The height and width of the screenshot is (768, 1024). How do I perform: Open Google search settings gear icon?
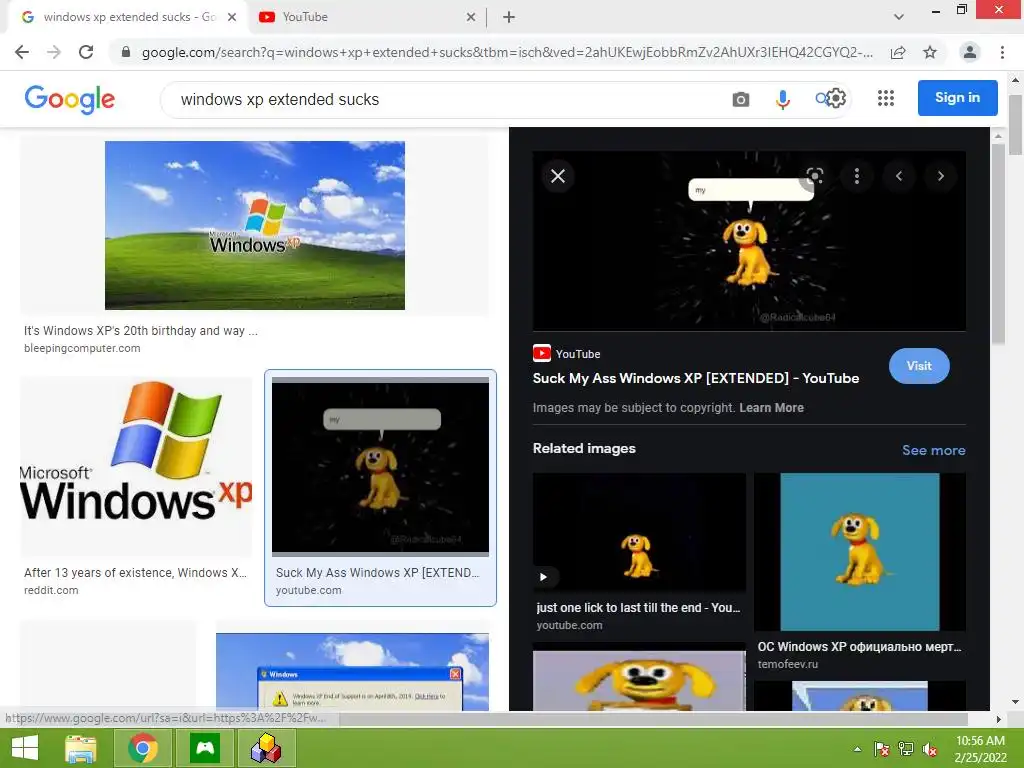tap(837, 99)
